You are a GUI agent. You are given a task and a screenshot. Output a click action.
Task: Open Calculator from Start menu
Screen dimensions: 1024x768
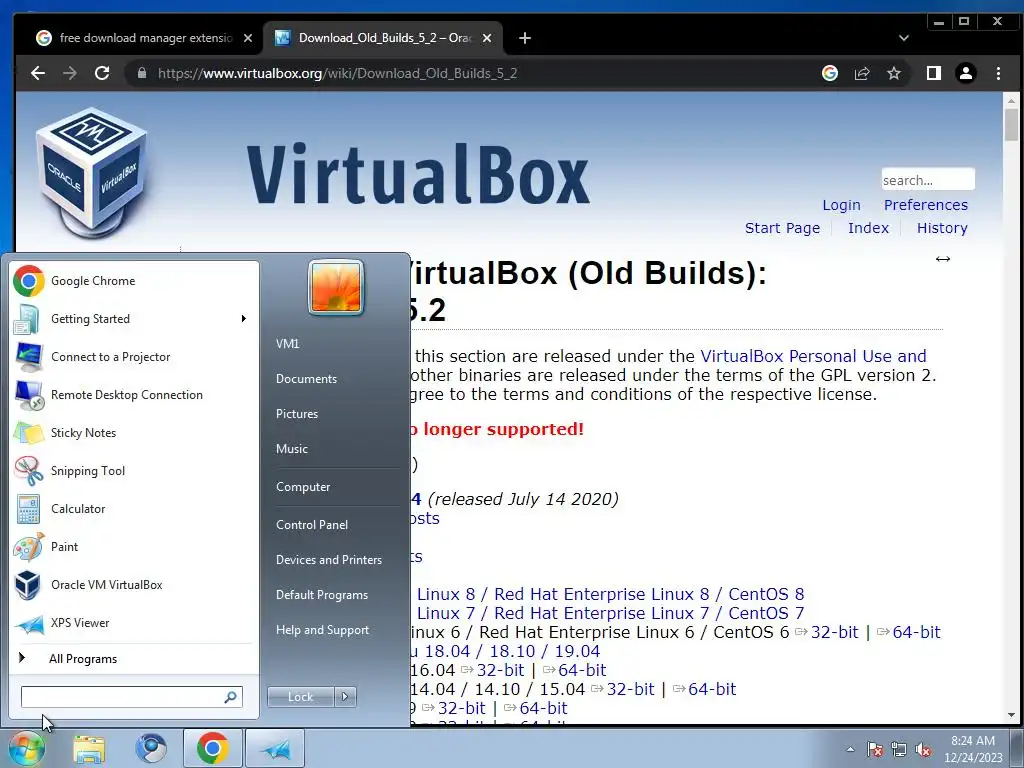(x=134, y=509)
